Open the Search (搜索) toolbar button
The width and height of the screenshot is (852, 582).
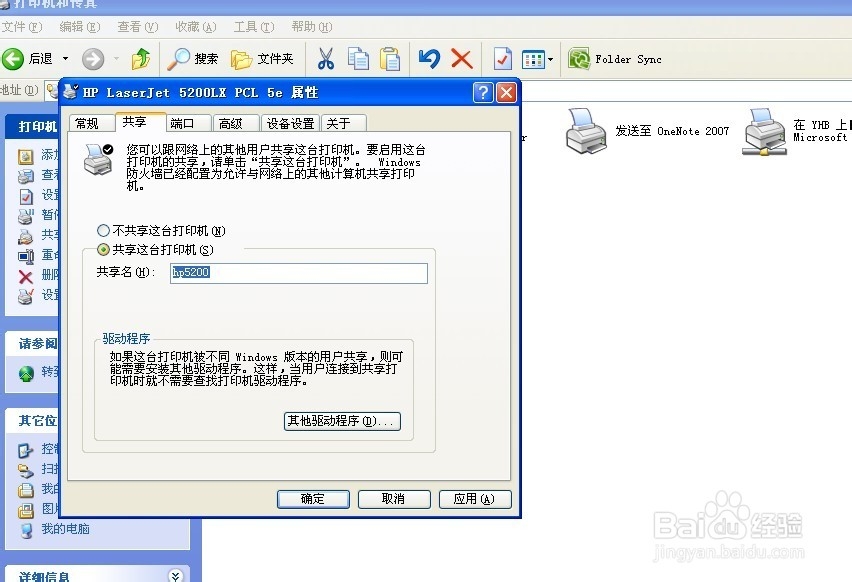click(x=192, y=59)
